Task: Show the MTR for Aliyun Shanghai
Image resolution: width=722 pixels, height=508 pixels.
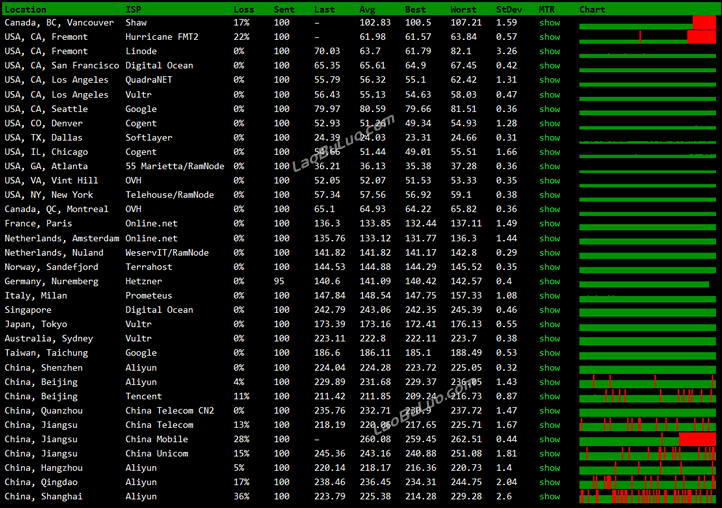Action: point(549,496)
